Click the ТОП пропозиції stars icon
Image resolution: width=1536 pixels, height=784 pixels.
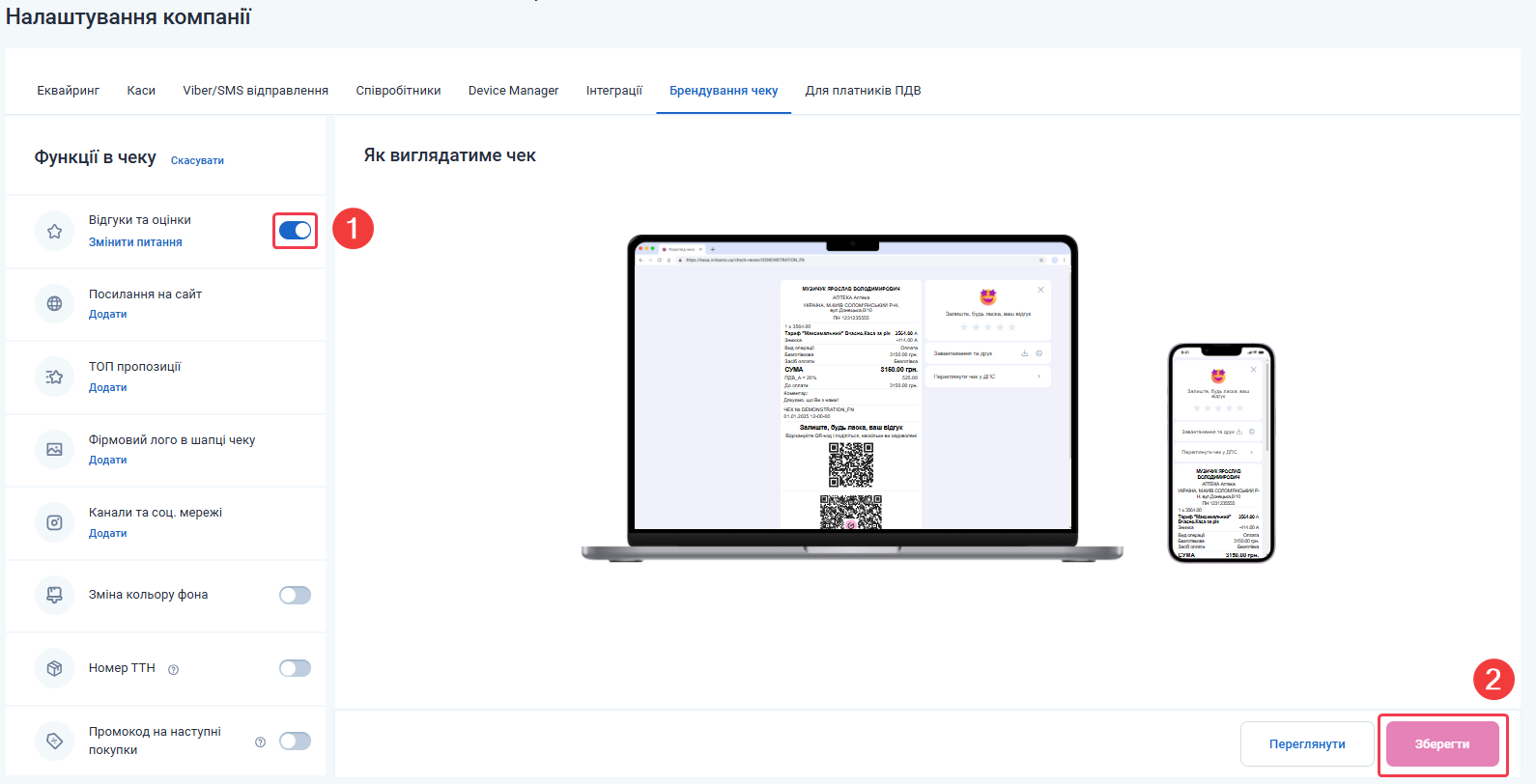(x=54, y=377)
